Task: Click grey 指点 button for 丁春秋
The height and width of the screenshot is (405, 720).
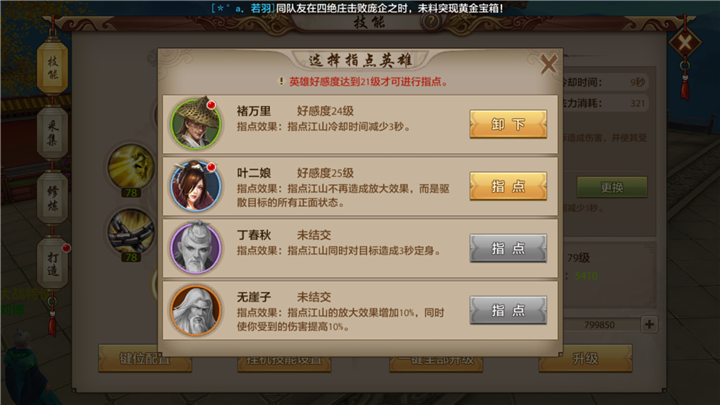Action: point(508,248)
